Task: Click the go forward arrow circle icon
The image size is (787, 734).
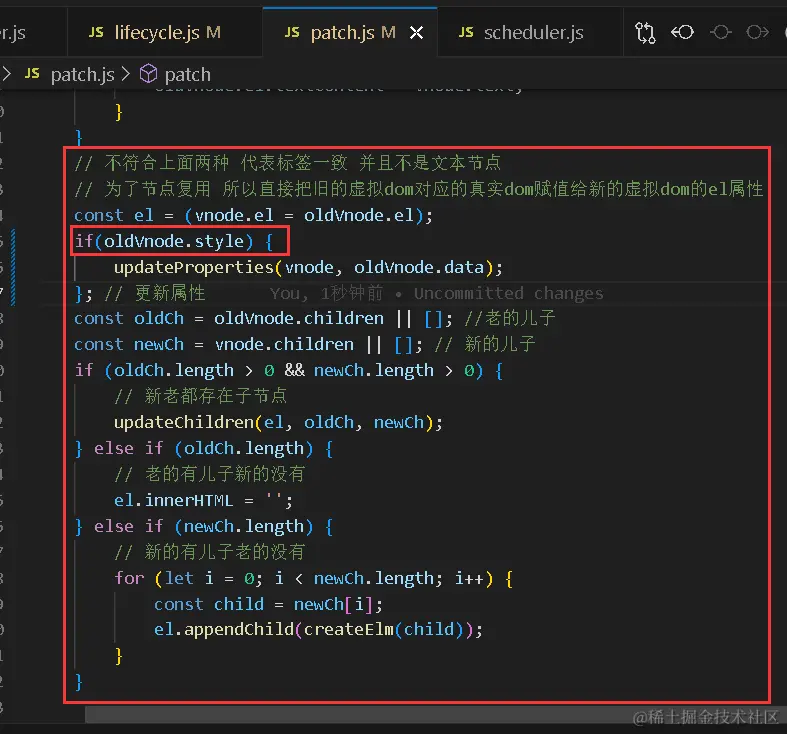Action: coord(757,33)
